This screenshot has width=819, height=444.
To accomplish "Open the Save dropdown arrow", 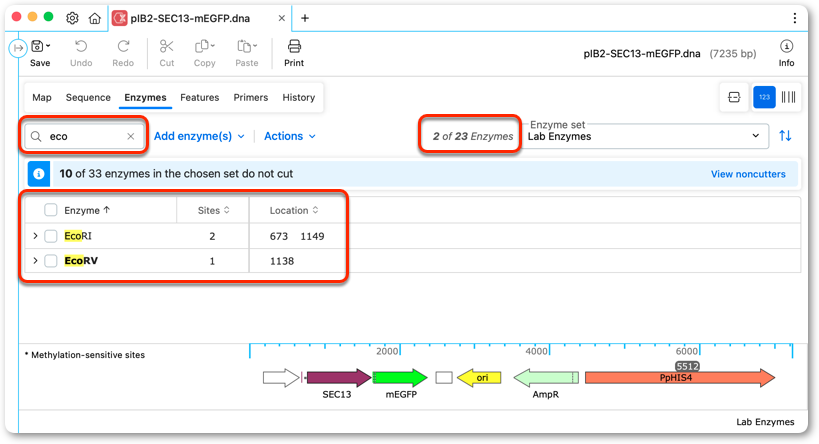I will (x=48, y=46).
